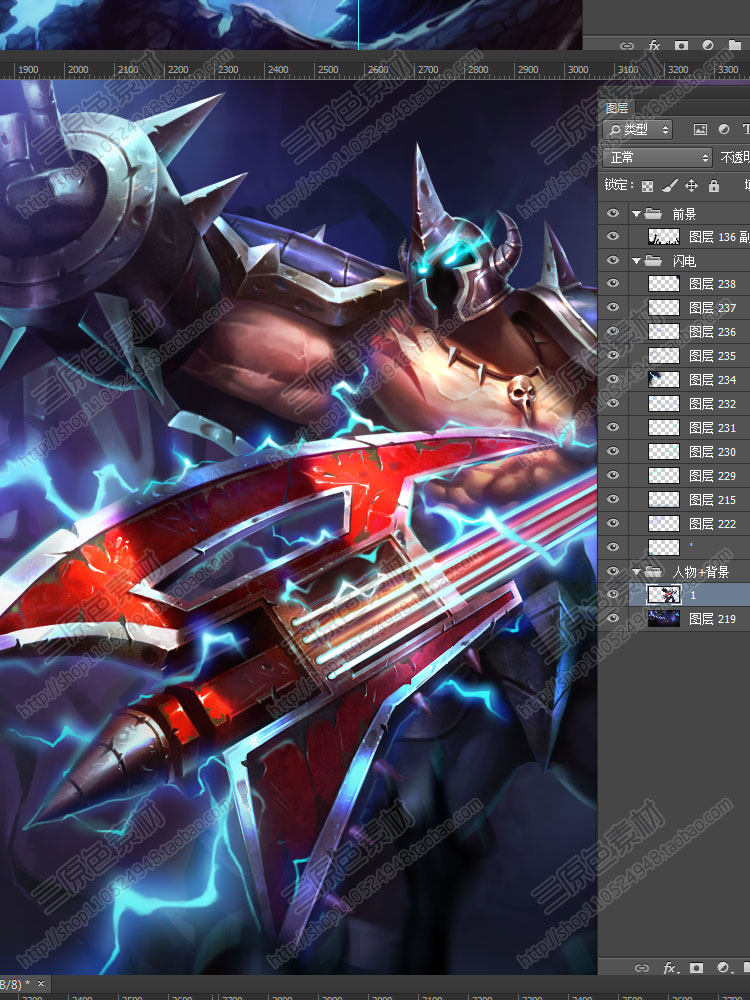Click link icon in strip above the ruler
The height and width of the screenshot is (1000, 750).
coord(627,45)
